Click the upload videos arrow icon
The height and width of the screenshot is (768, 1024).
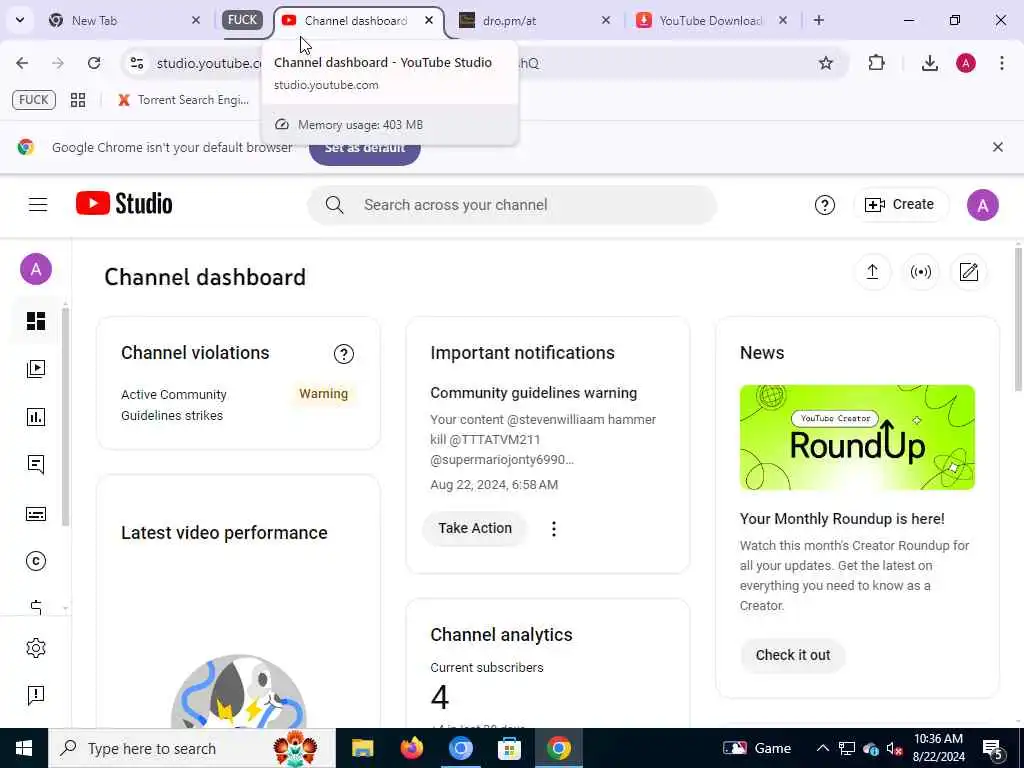click(x=872, y=272)
